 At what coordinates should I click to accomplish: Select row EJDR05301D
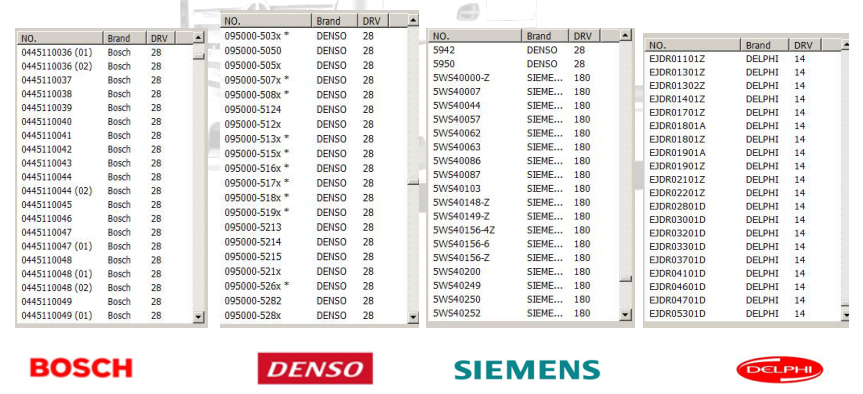click(x=743, y=314)
